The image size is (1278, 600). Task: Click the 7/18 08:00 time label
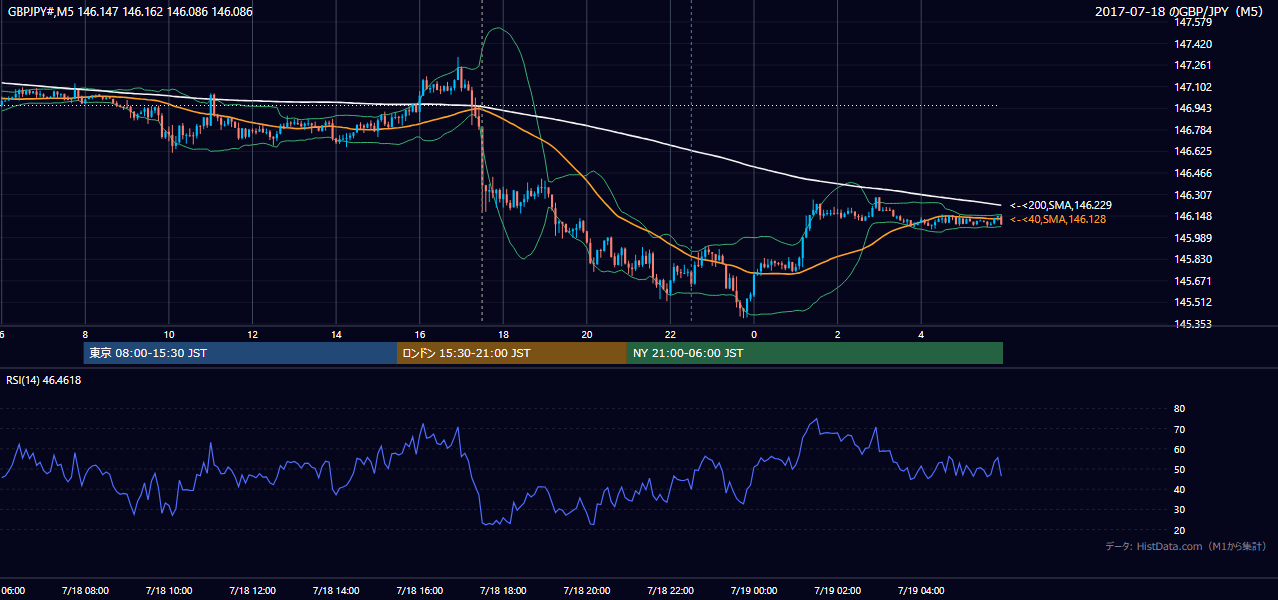point(84,590)
